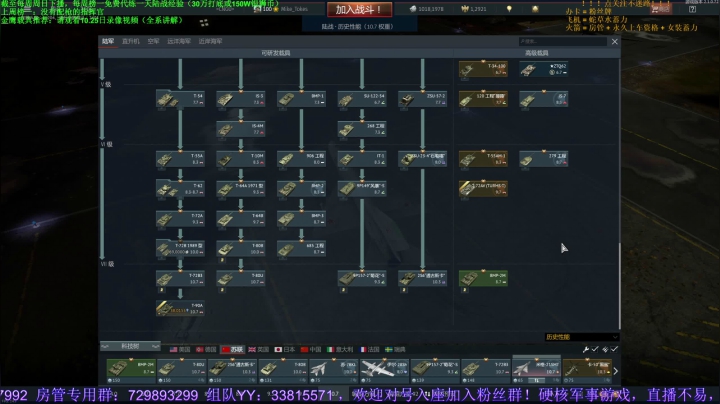
Task: Open the battle mode selector under 加入战斗
Action: click(359, 27)
